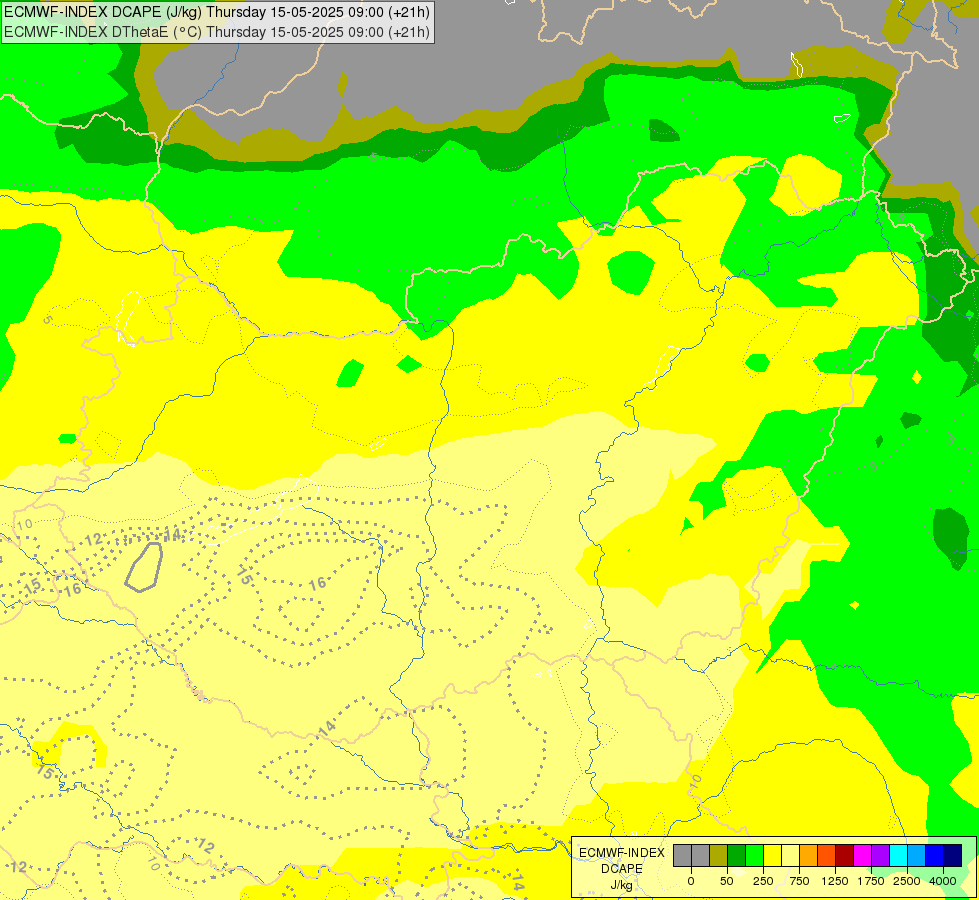Click the '0' legend scale label
The height and width of the screenshot is (900, 979).
(x=691, y=881)
